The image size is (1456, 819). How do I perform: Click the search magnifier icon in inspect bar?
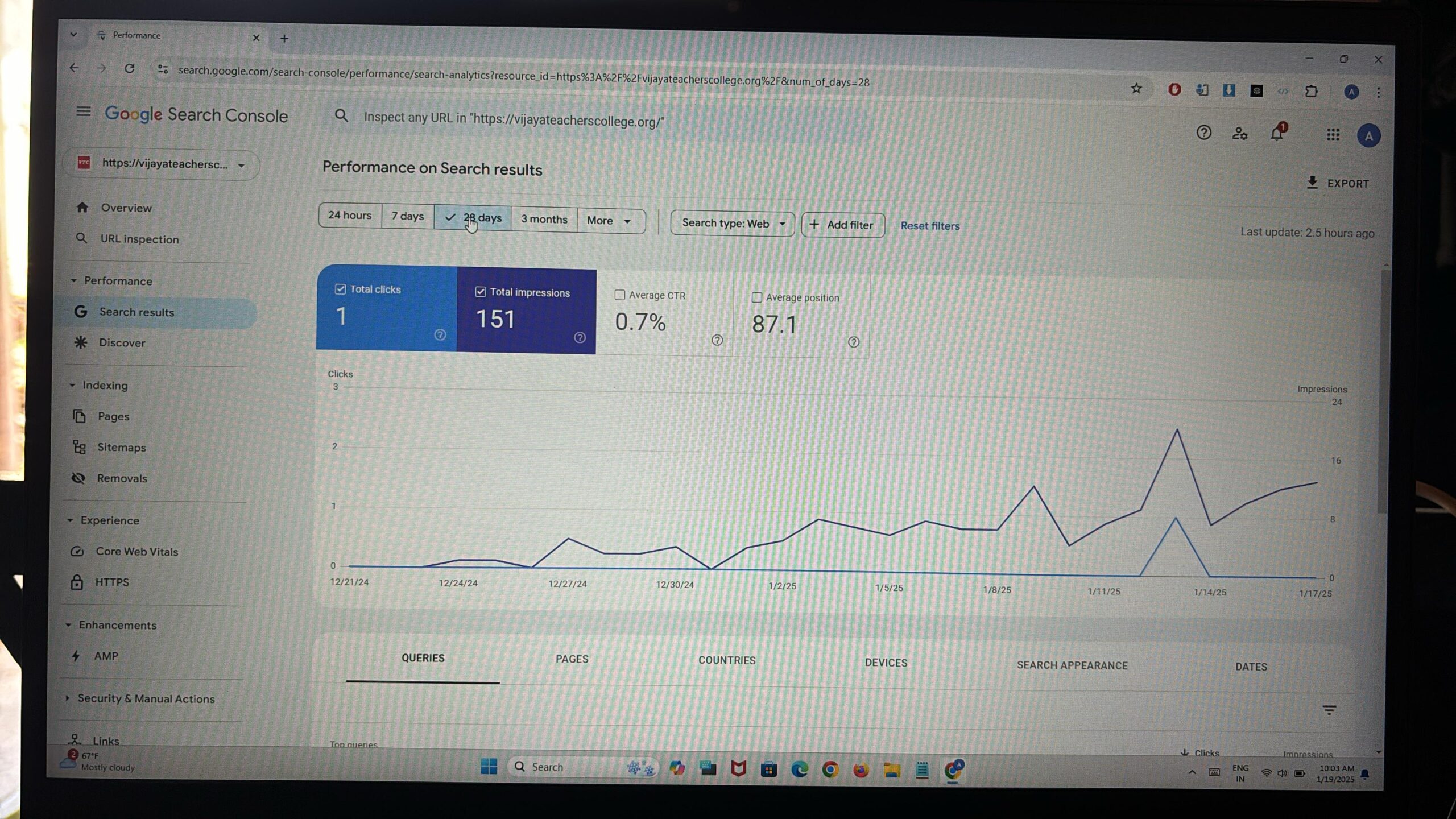(x=341, y=115)
